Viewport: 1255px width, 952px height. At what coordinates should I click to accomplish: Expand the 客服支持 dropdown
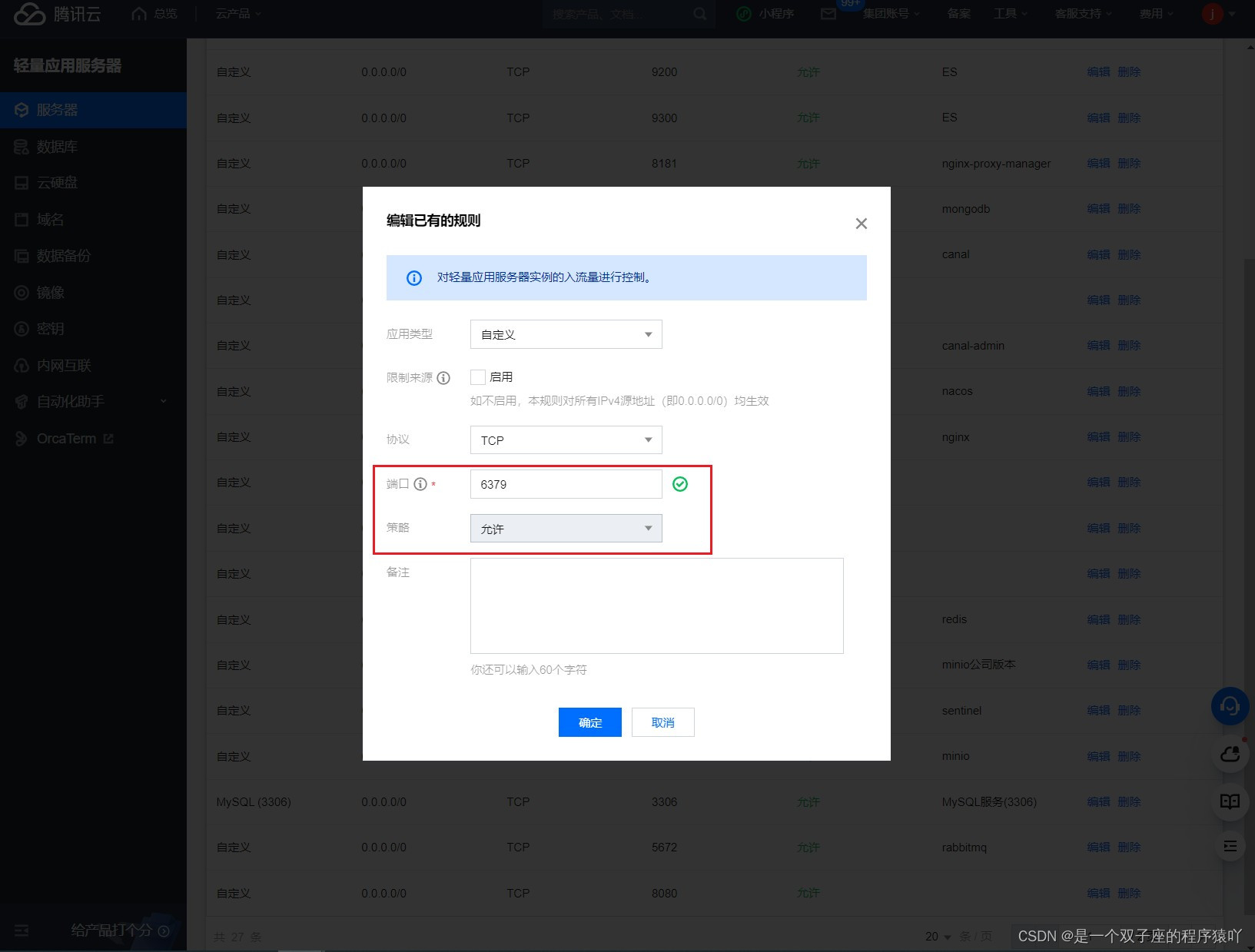[x=1084, y=14]
